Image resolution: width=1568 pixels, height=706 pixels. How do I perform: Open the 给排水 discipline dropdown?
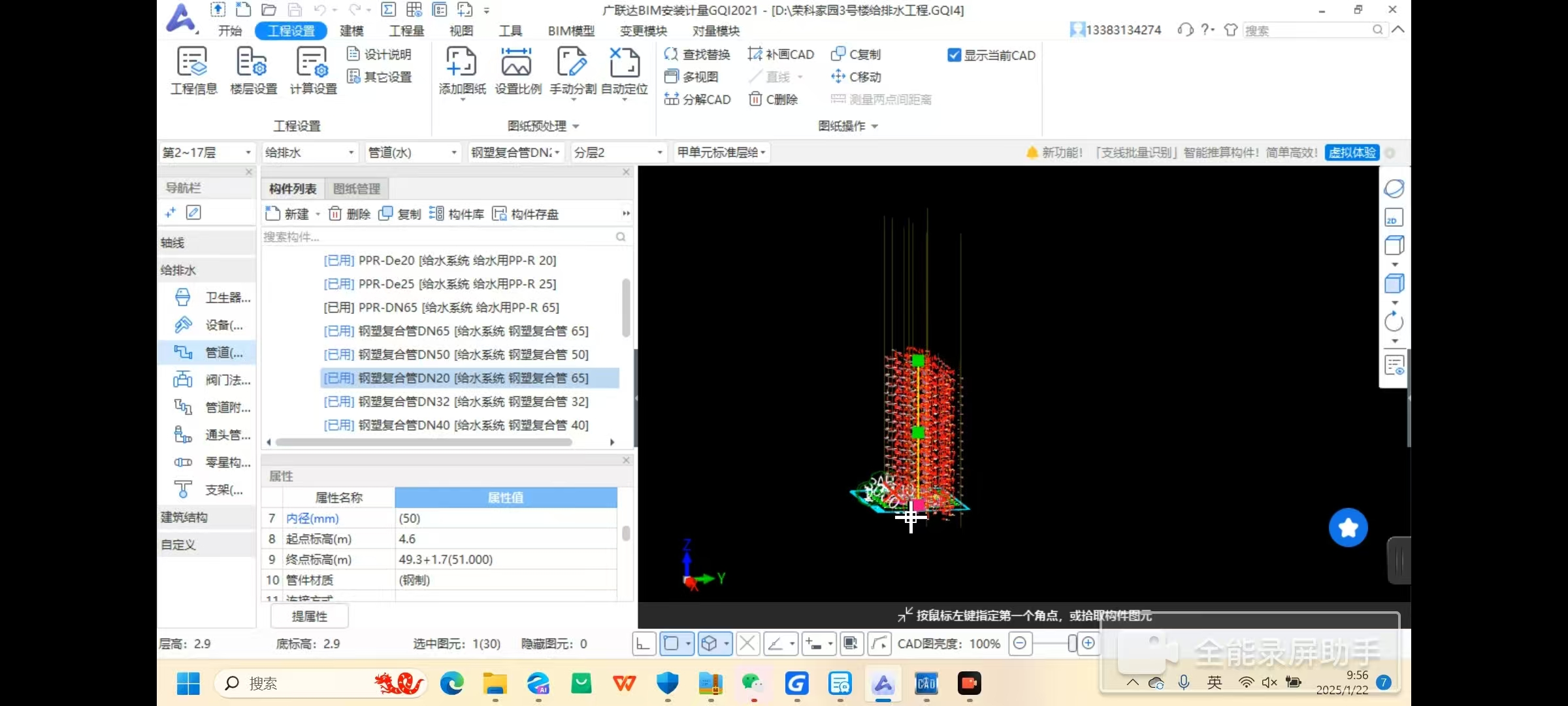(310, 152)
